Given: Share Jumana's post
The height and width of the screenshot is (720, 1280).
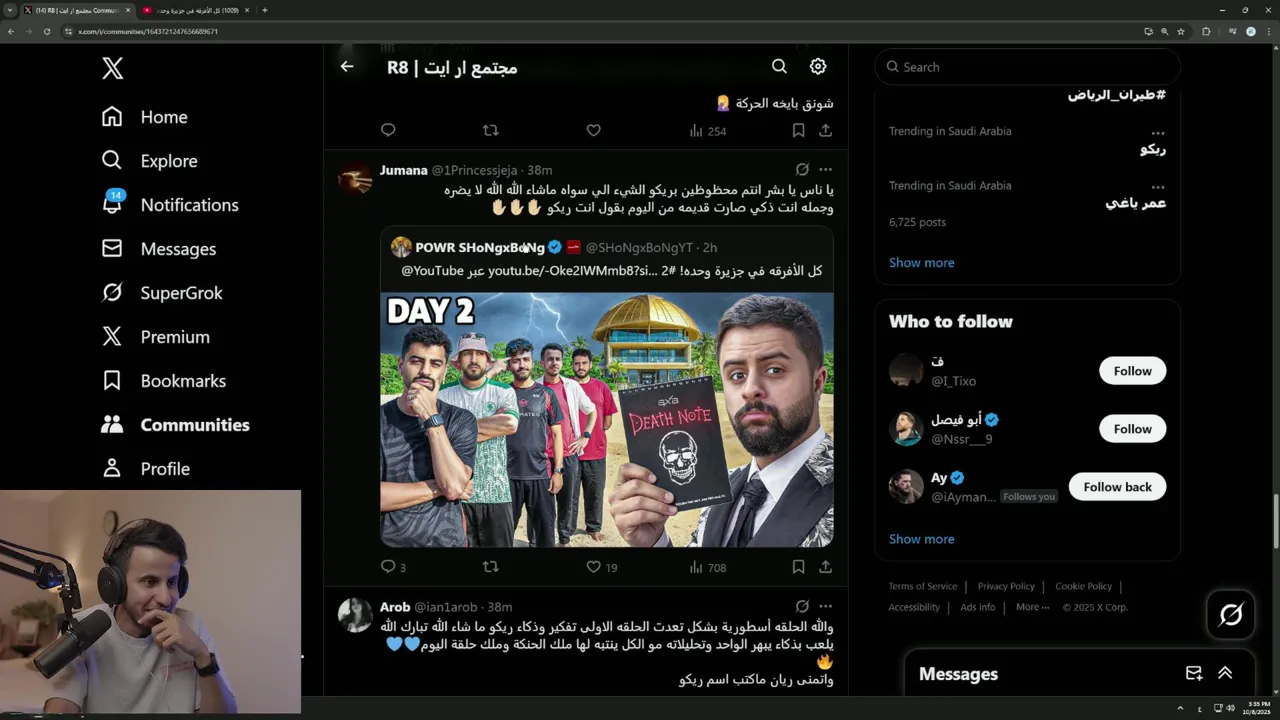Looking at the screenshot, I should 825,567.
